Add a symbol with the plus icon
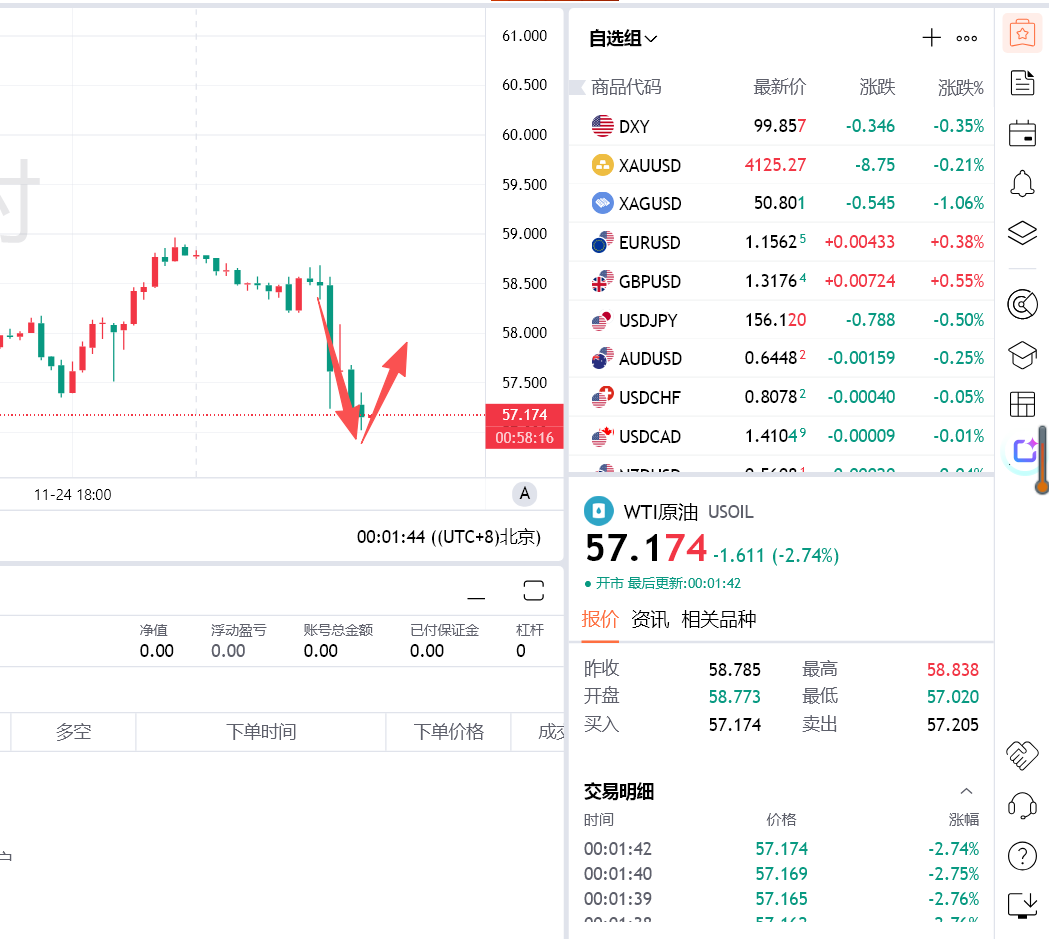Screen dimensions: 1049x939 pyautogui.click(x=931, y=38)
